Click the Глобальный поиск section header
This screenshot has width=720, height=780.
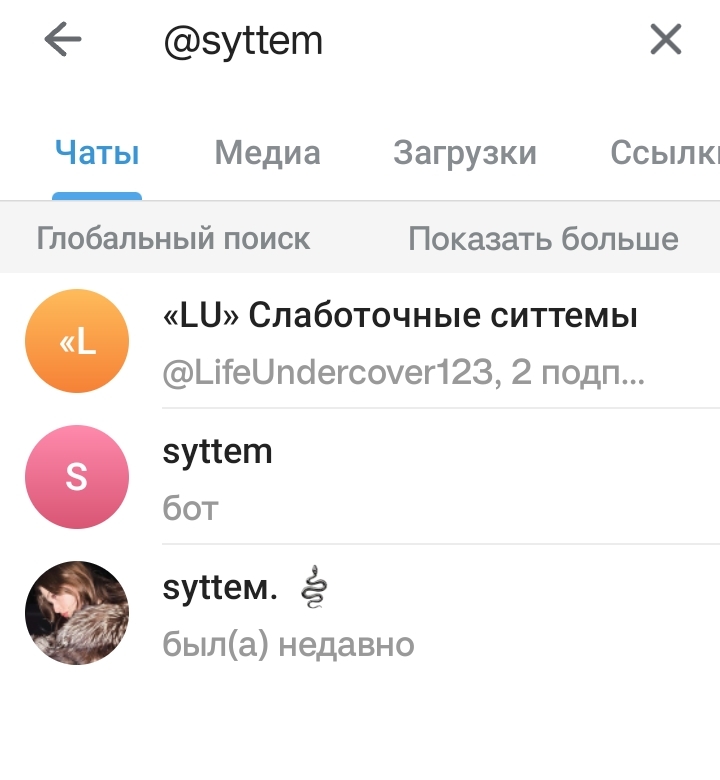pos(173,238)
